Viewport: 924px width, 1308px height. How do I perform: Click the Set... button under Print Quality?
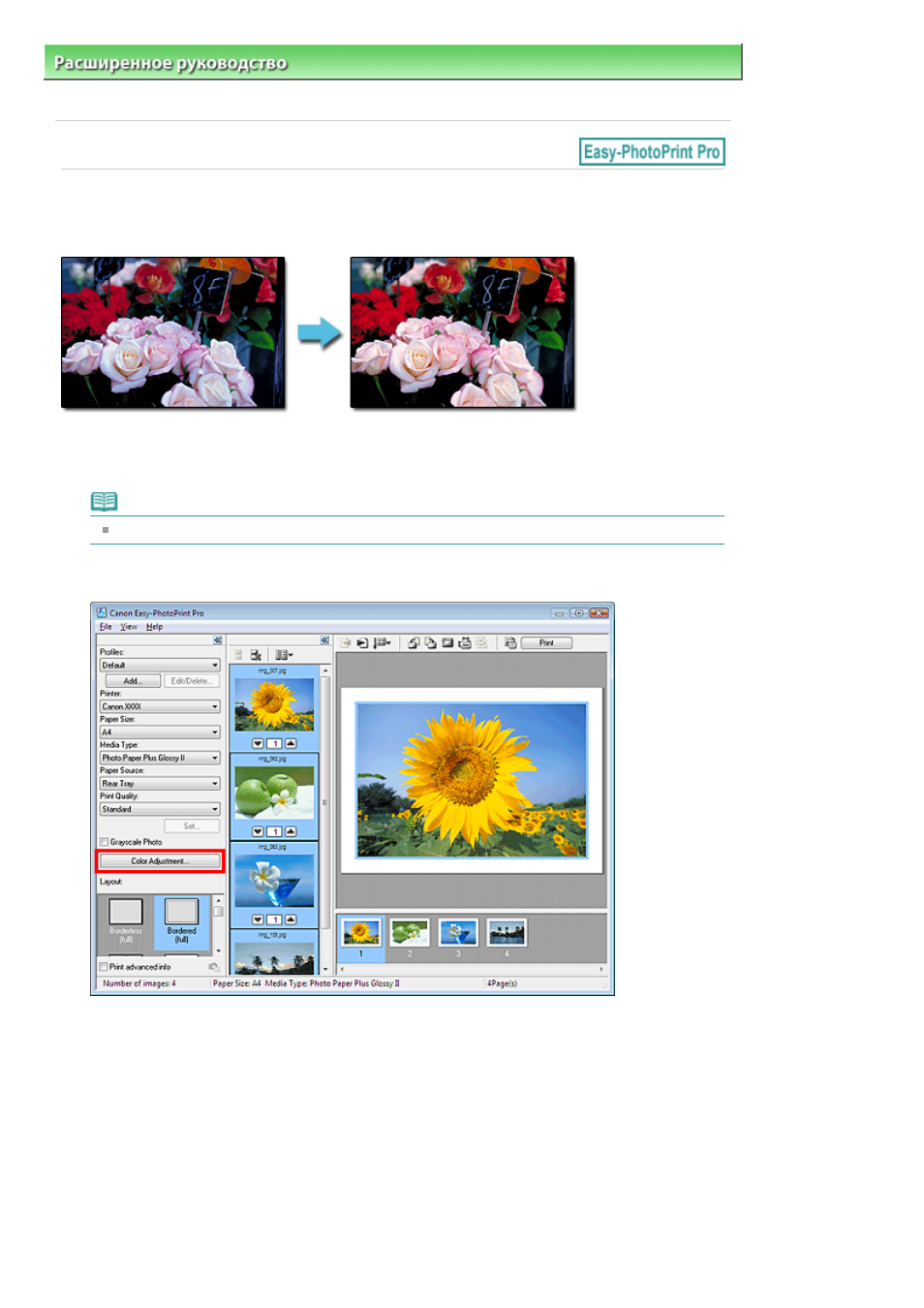(192, 825)
